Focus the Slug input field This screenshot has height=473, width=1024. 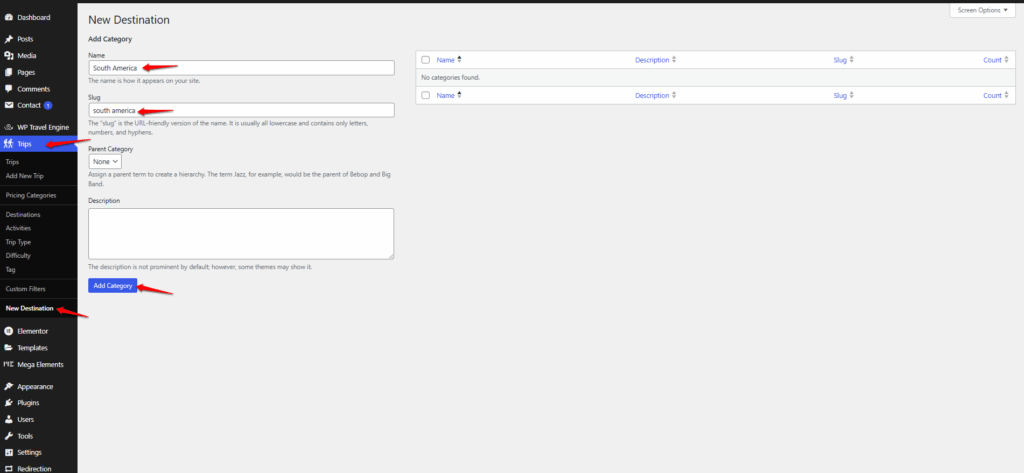240,110
